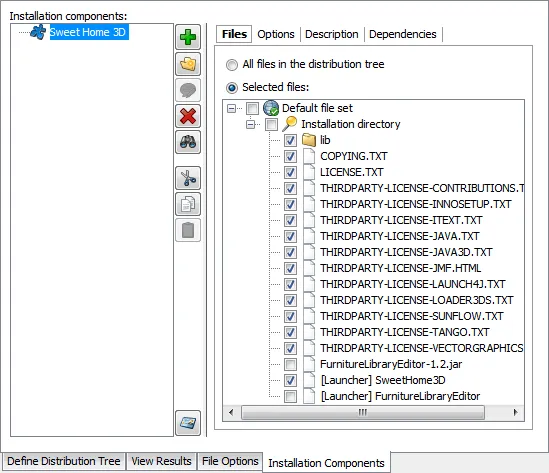This screenshot has height=473, width=549.
Task: Switch to the Options tab
Action: click(276, 34)
